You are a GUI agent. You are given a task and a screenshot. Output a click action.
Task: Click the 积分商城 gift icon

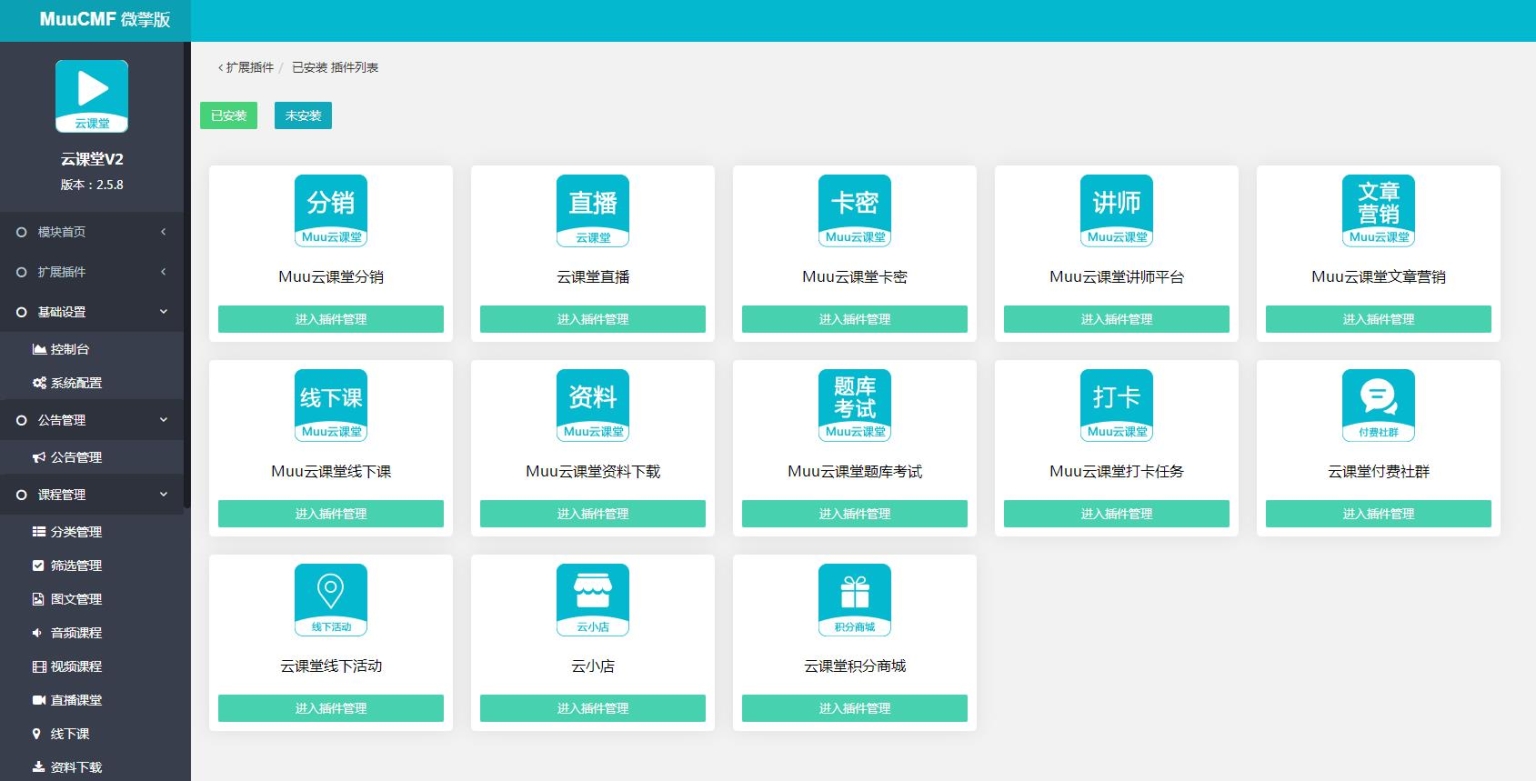pyautogui.click(x=854, y=600)
